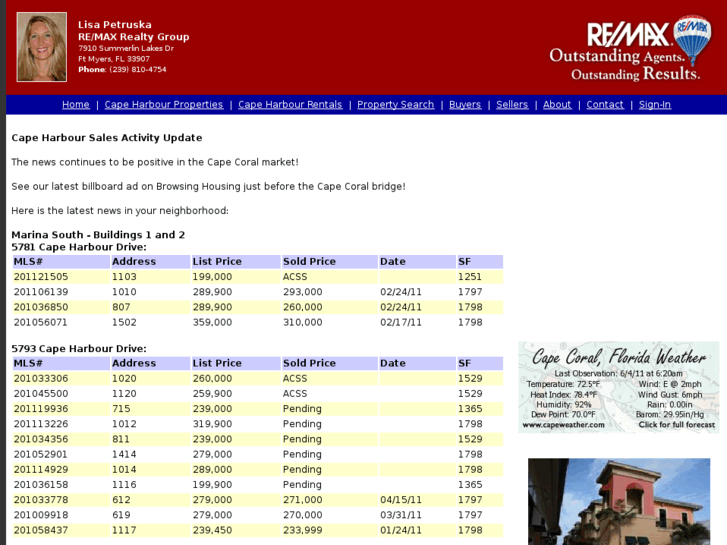Click 'Click for full forecast' text
This screenshot has width=727, height=545.
676,425
